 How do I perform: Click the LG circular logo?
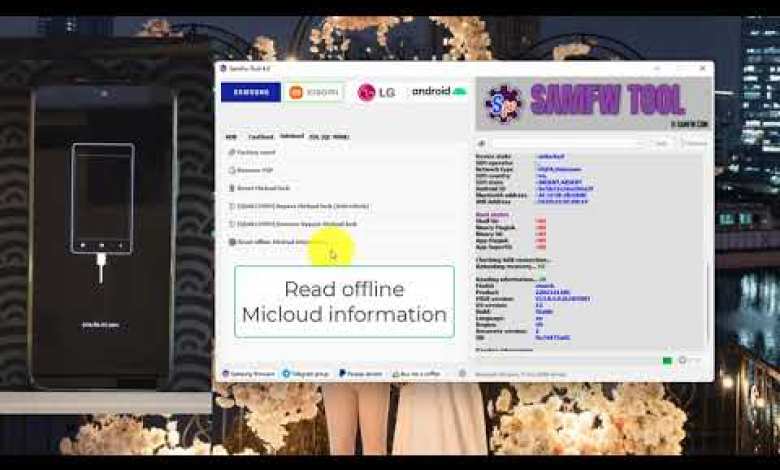[x=366, y=93]
